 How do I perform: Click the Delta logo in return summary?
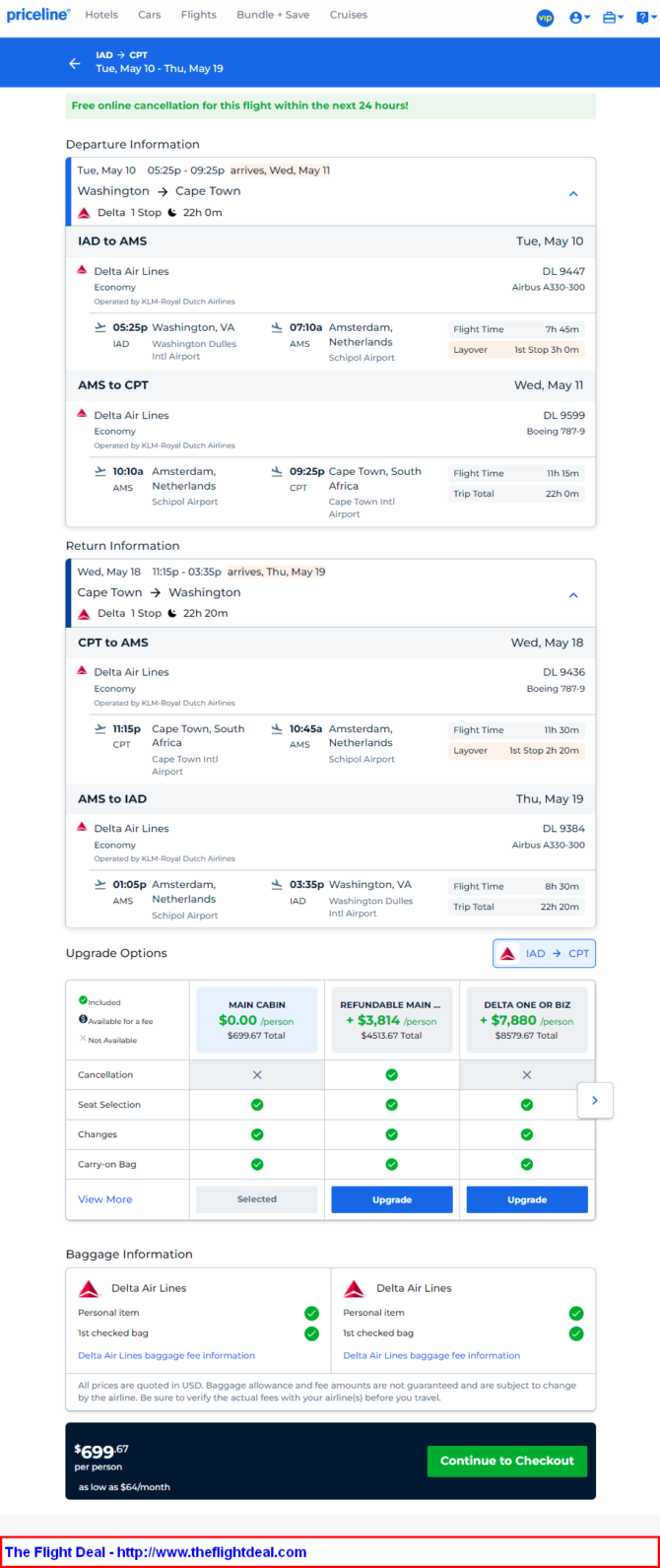(85, 613)
